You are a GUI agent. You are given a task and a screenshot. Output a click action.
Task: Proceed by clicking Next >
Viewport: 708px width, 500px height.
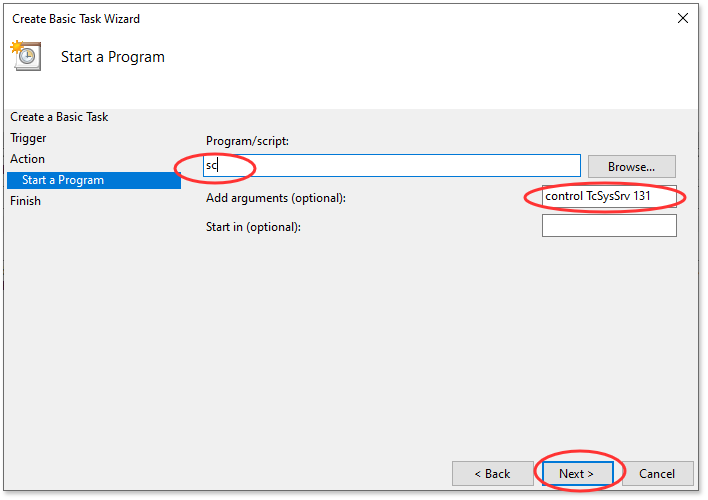[x=576, y=473]
